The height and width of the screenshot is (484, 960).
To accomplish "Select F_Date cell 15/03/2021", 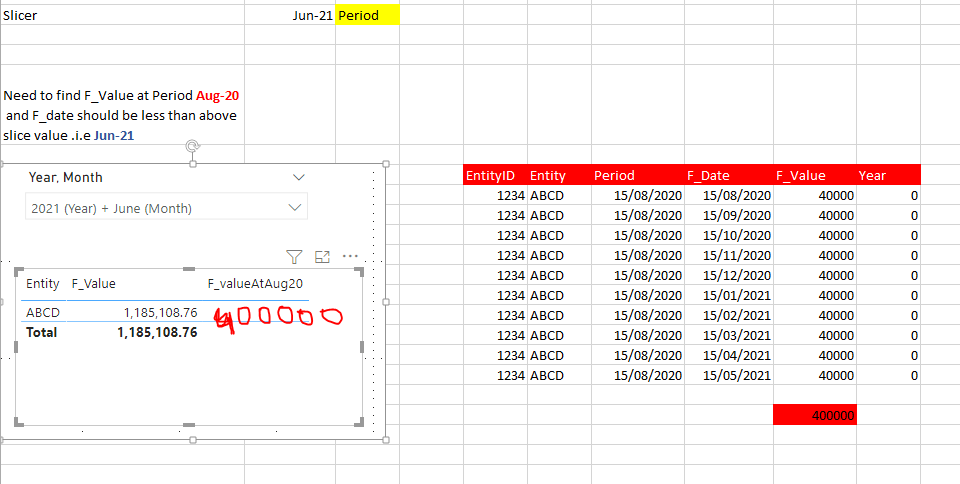I will [729, 335].
